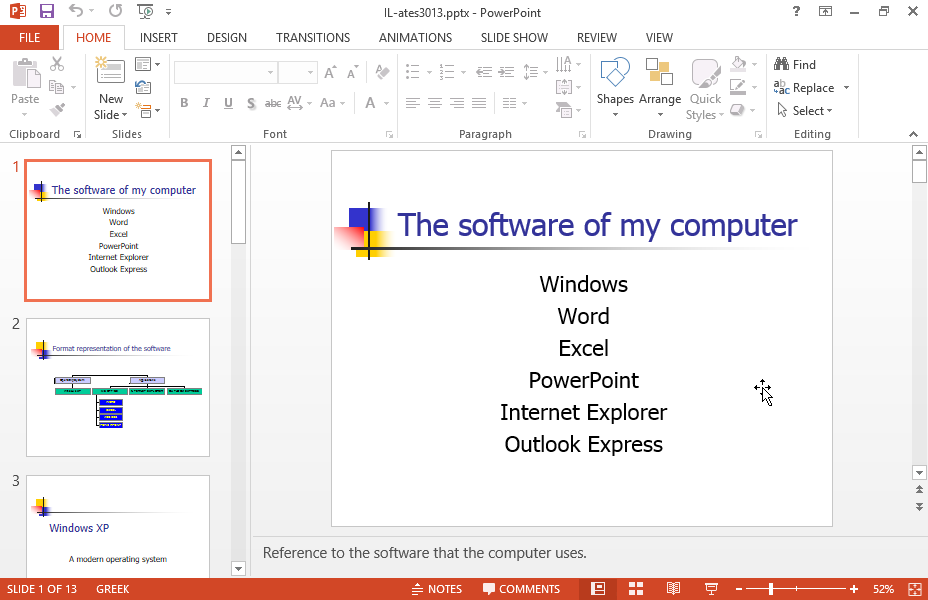This screenshot has height=600, width=928.
Task: Switch to the DESIGN tab
Action: tap(227, 38)
